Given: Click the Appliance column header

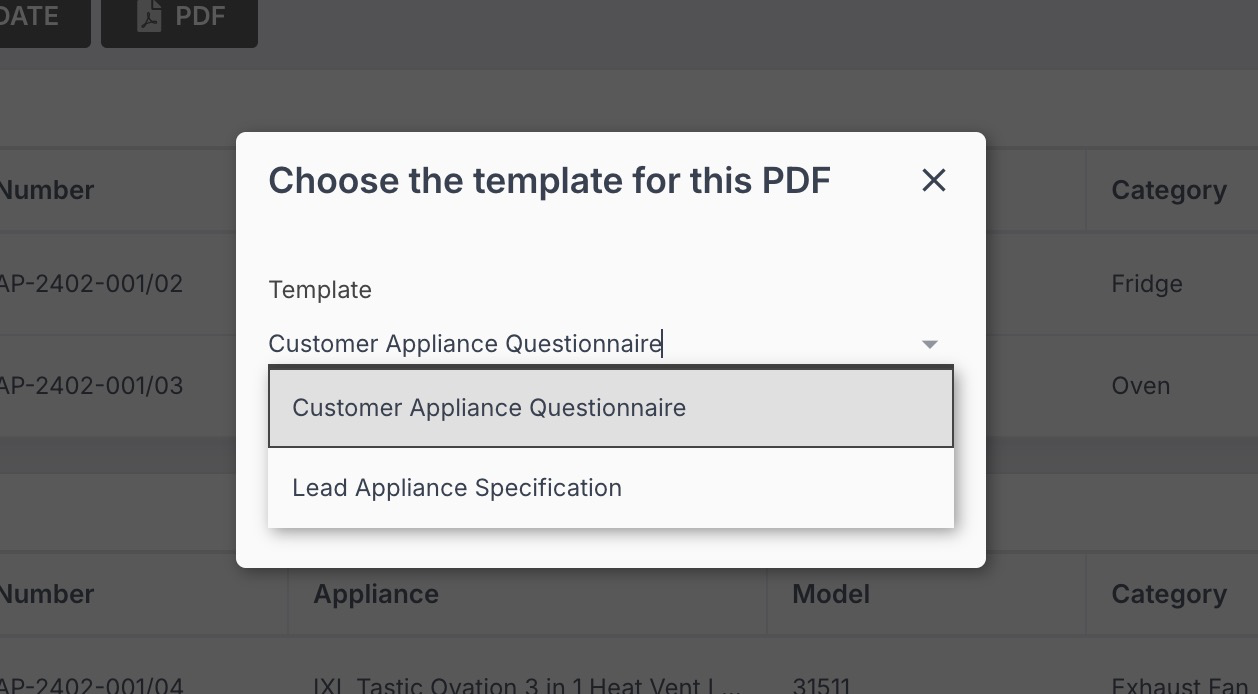Looking at the screenshot, I should [376, 594].
